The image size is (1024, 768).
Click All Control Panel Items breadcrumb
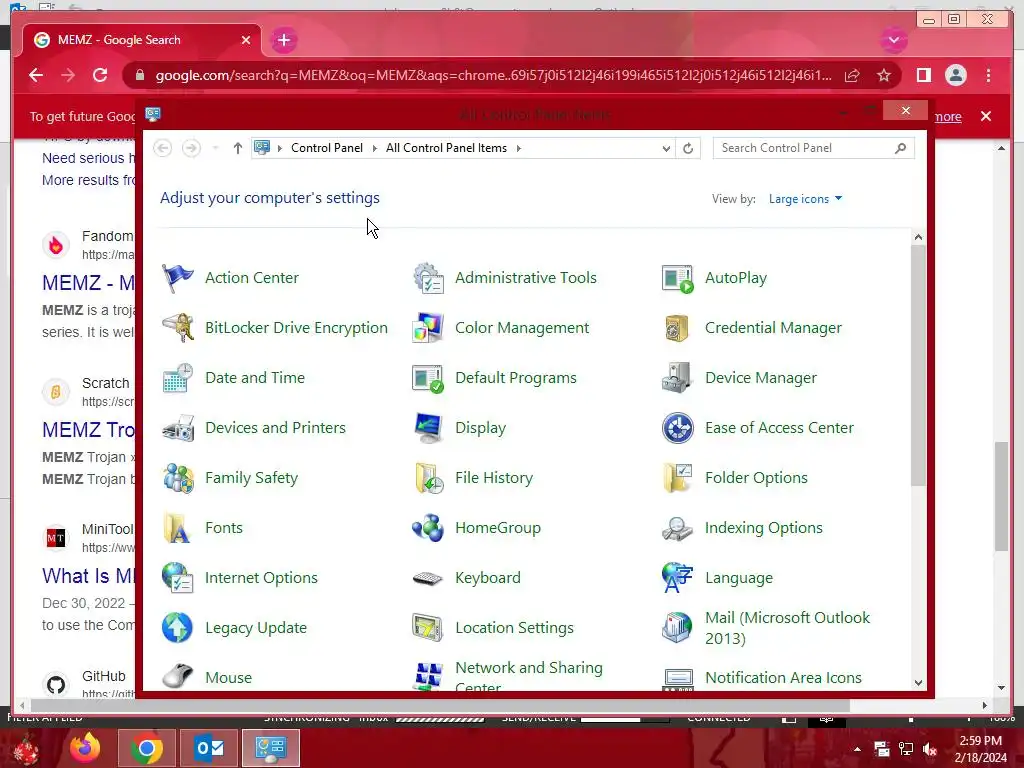446,148
